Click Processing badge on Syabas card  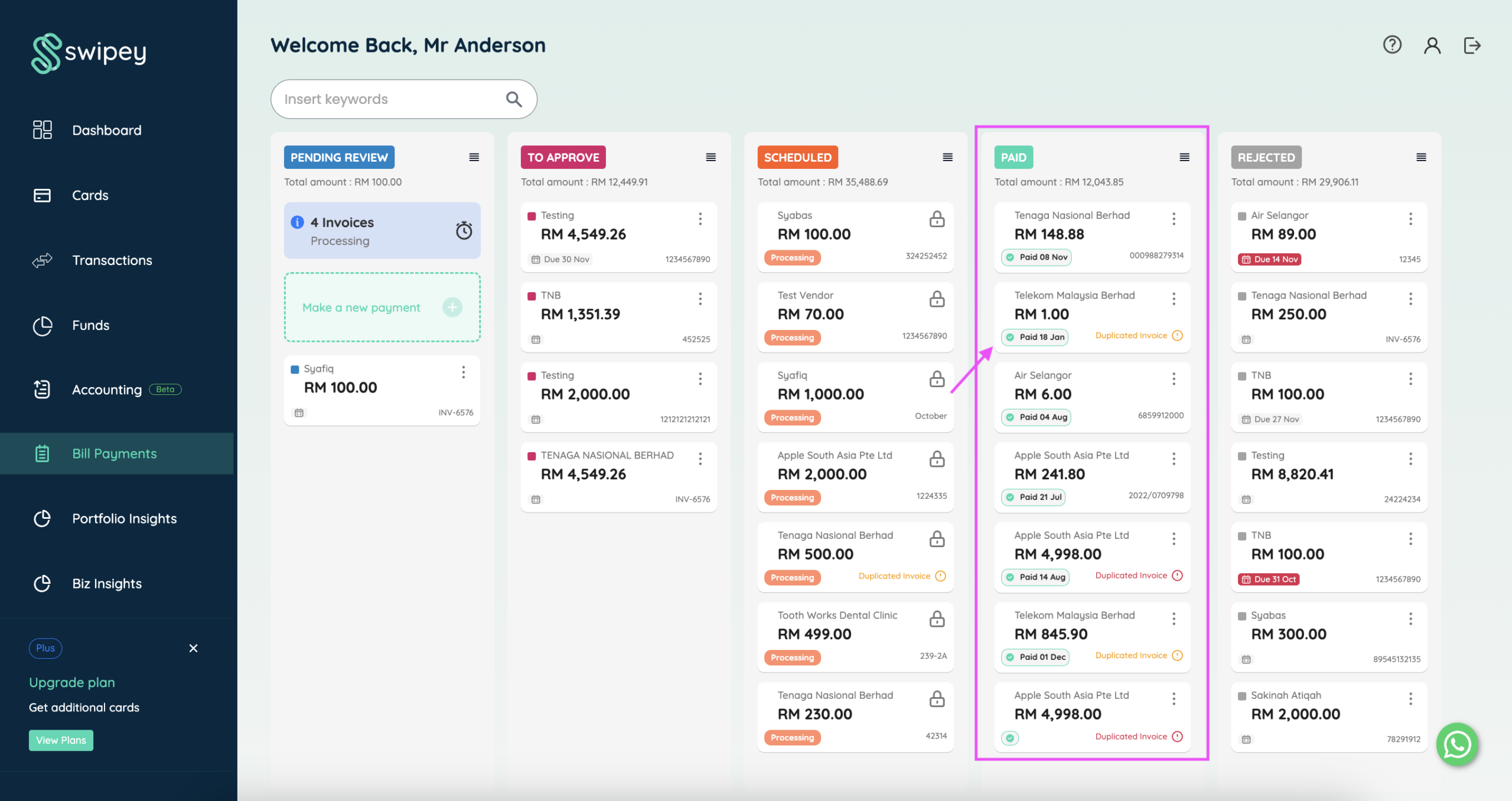pos(792,257)
